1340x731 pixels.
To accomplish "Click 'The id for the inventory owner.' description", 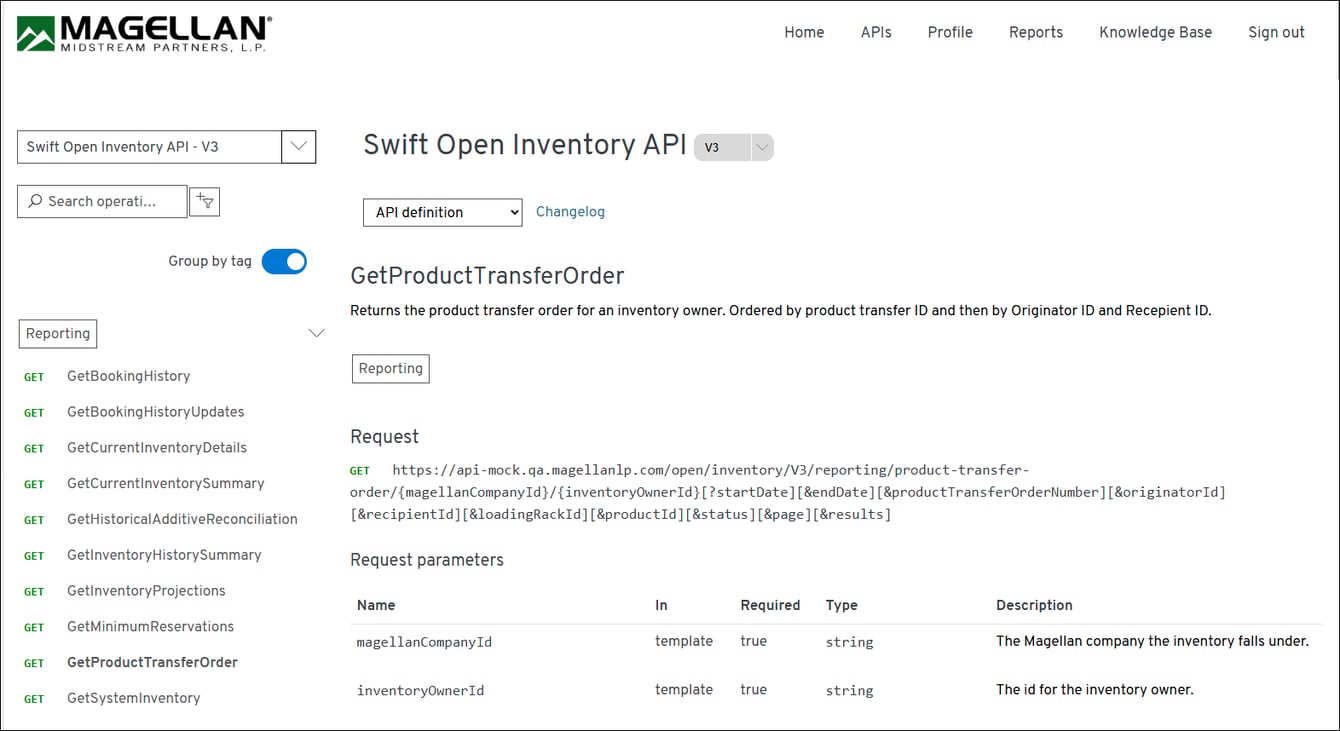I will [1095, 689].
